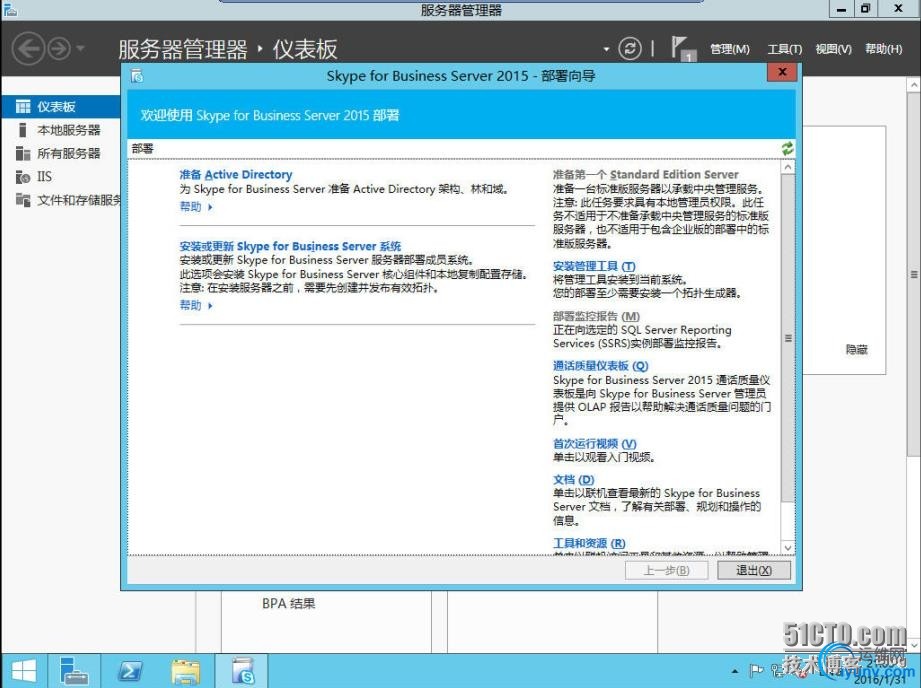Image resolution: width=921 pixels, height=688 pixels.
Task: Open the navigation history dropdown arrow
Action: coord(80,48)
